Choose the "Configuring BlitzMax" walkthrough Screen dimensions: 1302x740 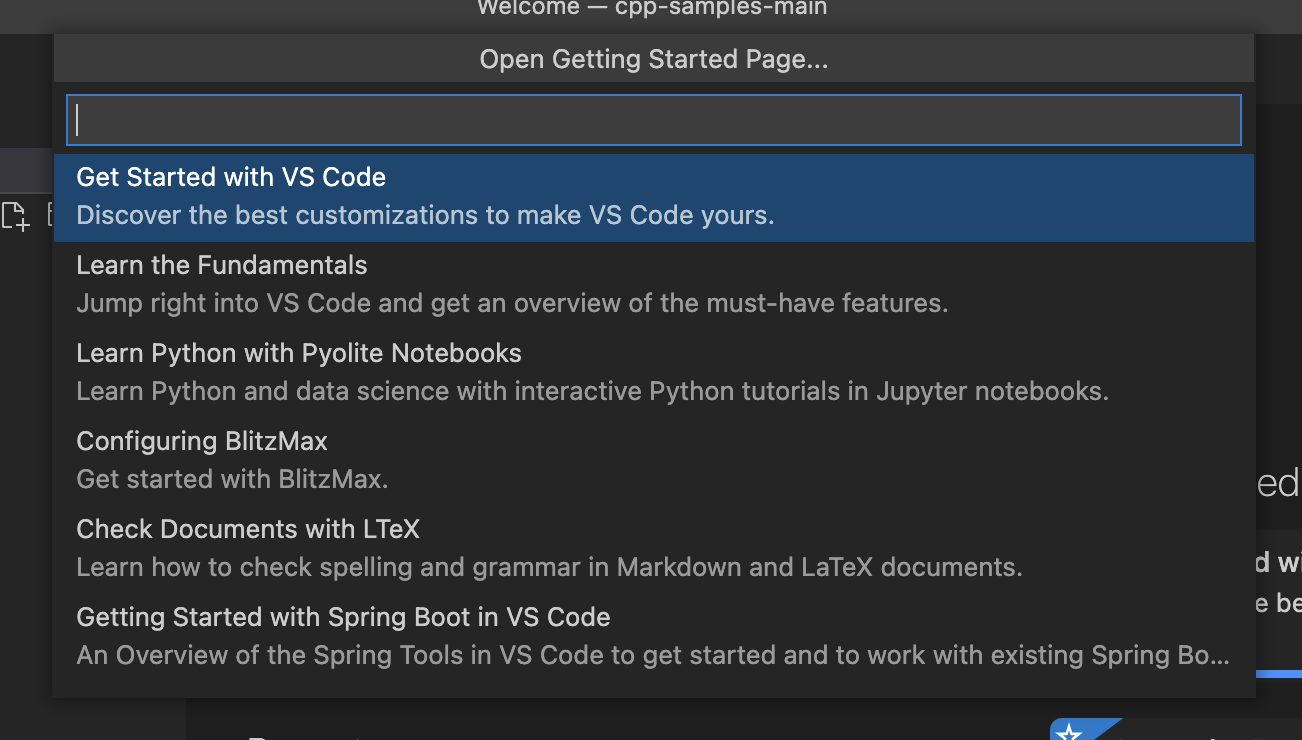pos(201,441)
